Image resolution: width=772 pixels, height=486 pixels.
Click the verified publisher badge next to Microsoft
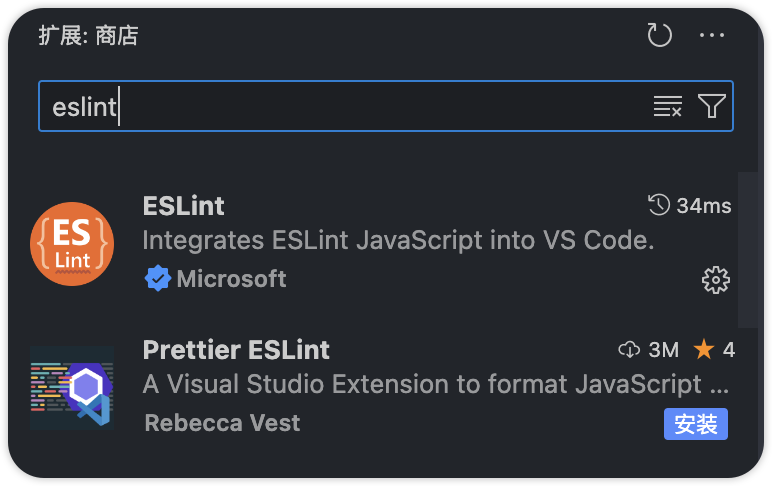point(158,280)
